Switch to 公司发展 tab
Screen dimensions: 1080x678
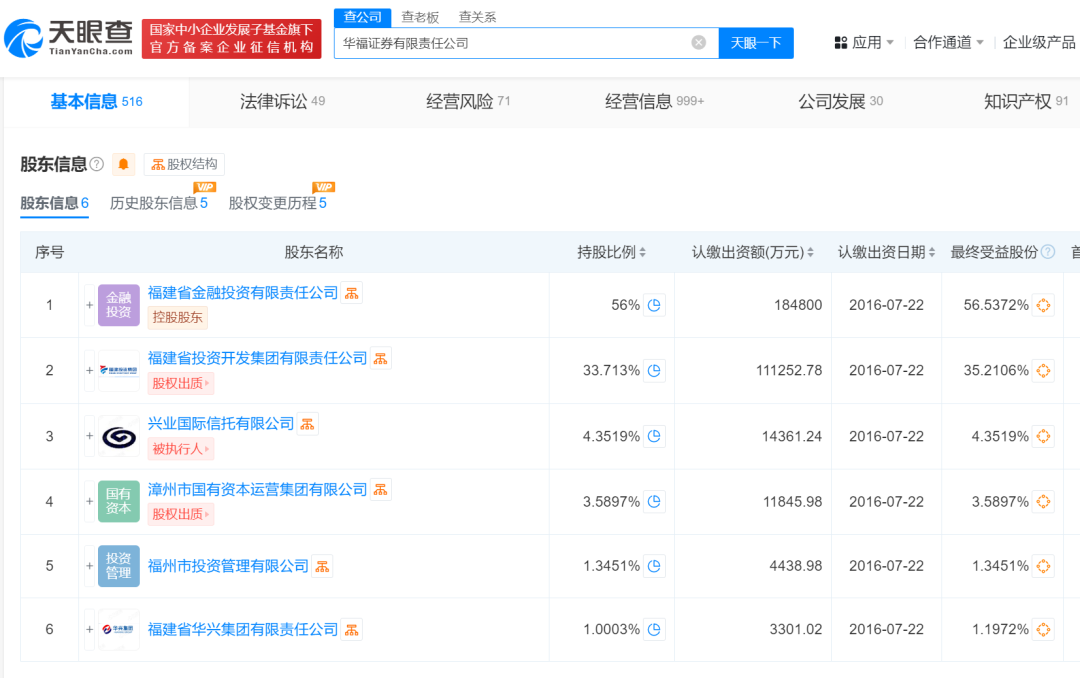(x=840, y=102)
